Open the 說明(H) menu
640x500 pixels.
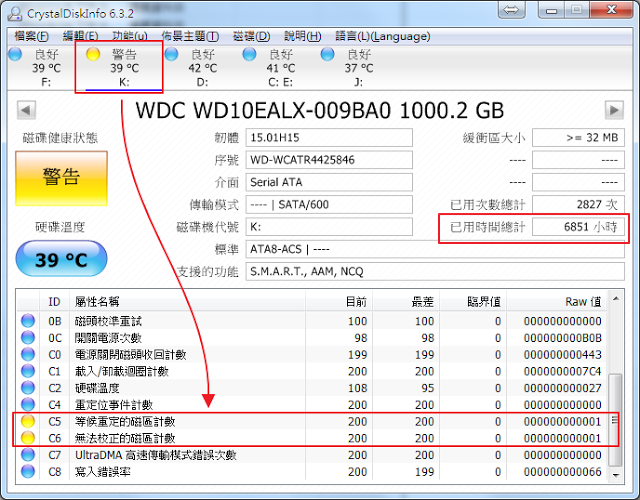pyautogui.click(x=302, y=36)
